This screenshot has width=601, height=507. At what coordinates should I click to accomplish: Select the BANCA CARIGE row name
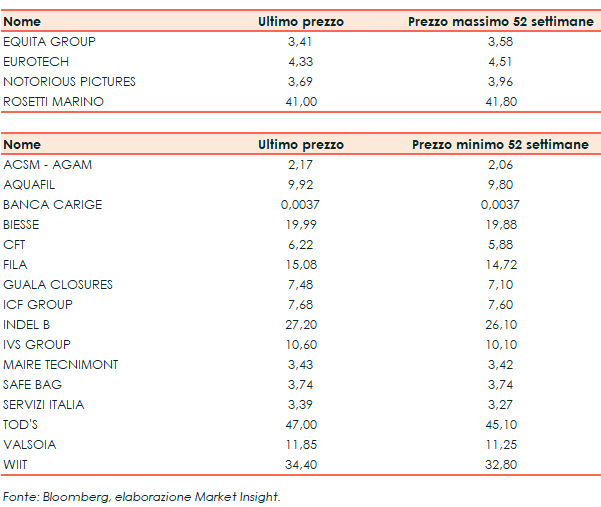[x=53, y=204]
